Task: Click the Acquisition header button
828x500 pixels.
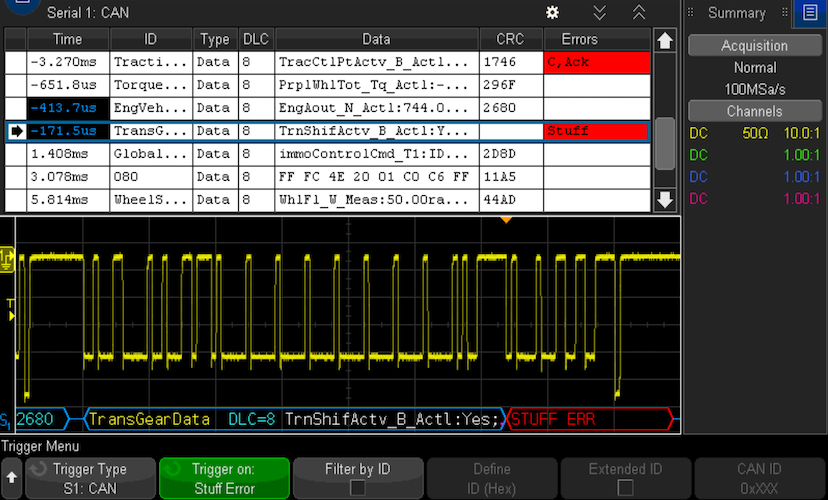Action: (x=754, y=46)
